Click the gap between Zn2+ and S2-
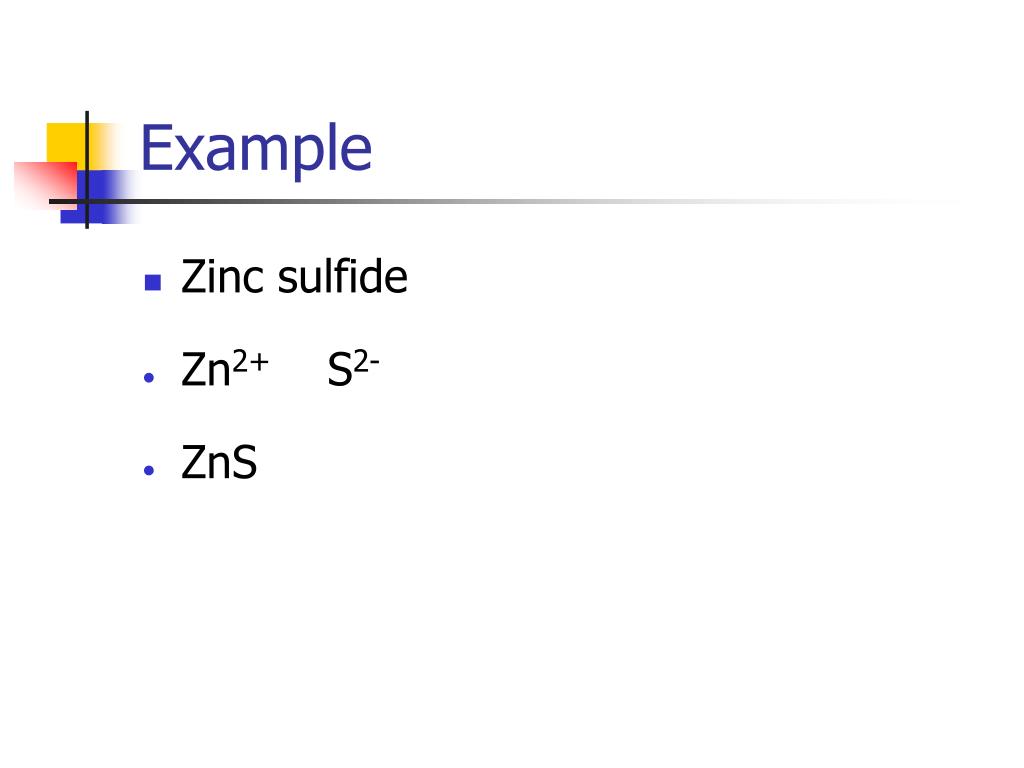The height and width of the screenshot is (768, 1024). point(298,370)
